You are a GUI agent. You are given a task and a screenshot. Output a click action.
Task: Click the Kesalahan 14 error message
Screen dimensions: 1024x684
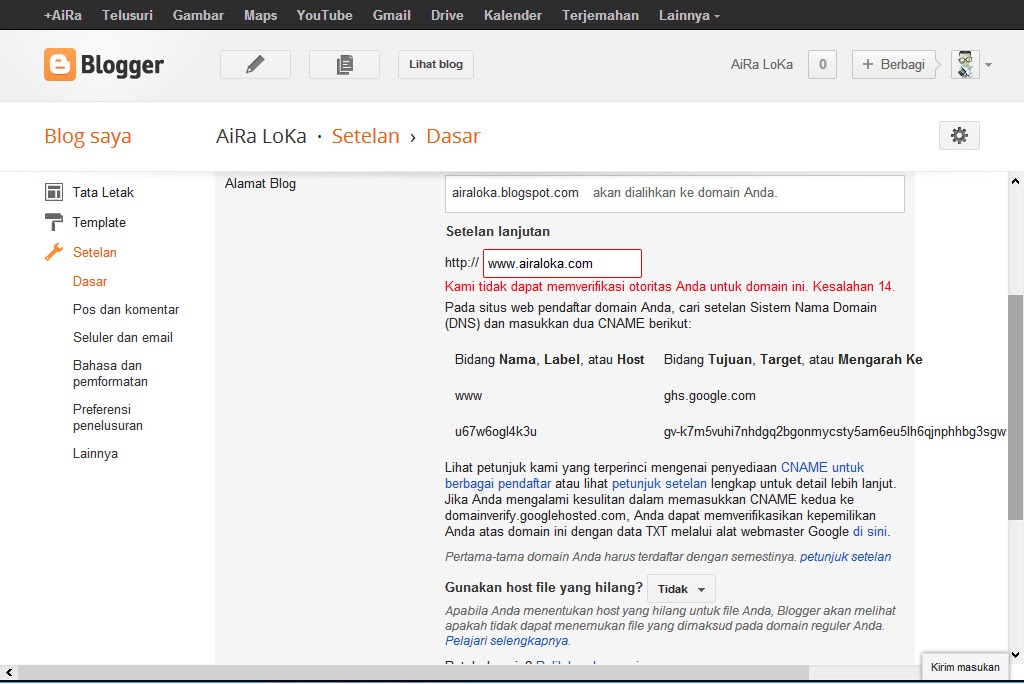pyautogui.click(x=670, y=287)
